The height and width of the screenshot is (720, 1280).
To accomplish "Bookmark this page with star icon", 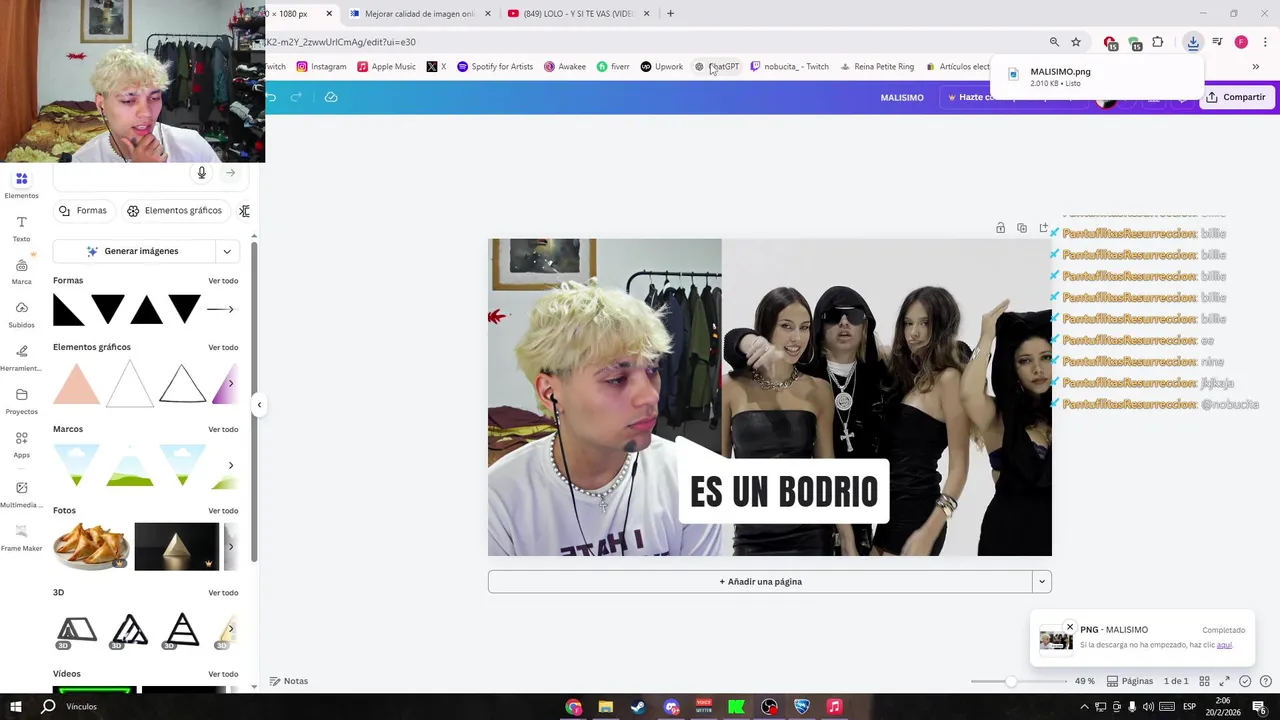I will [1076, 42].
